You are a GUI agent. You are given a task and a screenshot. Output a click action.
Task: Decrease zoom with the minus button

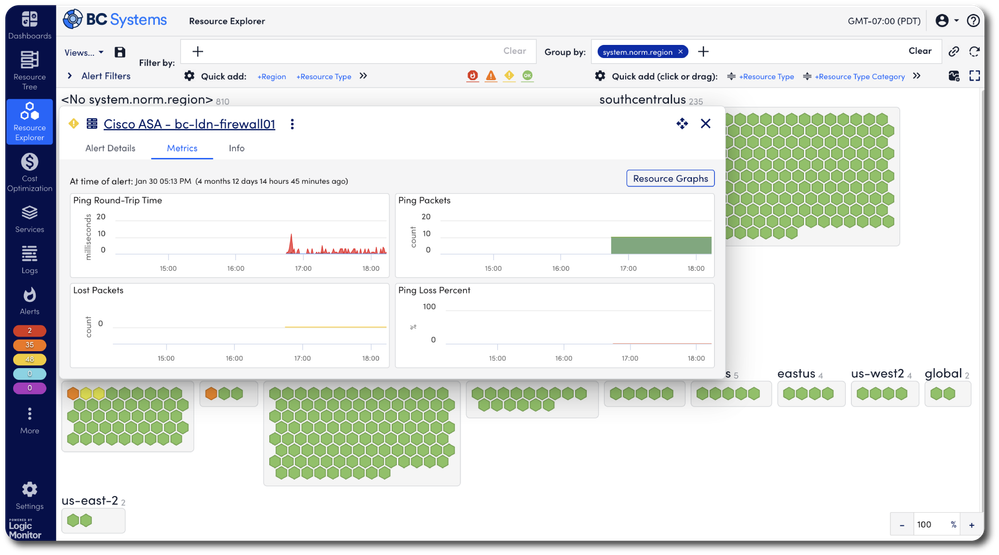click(x=902, y=525)
